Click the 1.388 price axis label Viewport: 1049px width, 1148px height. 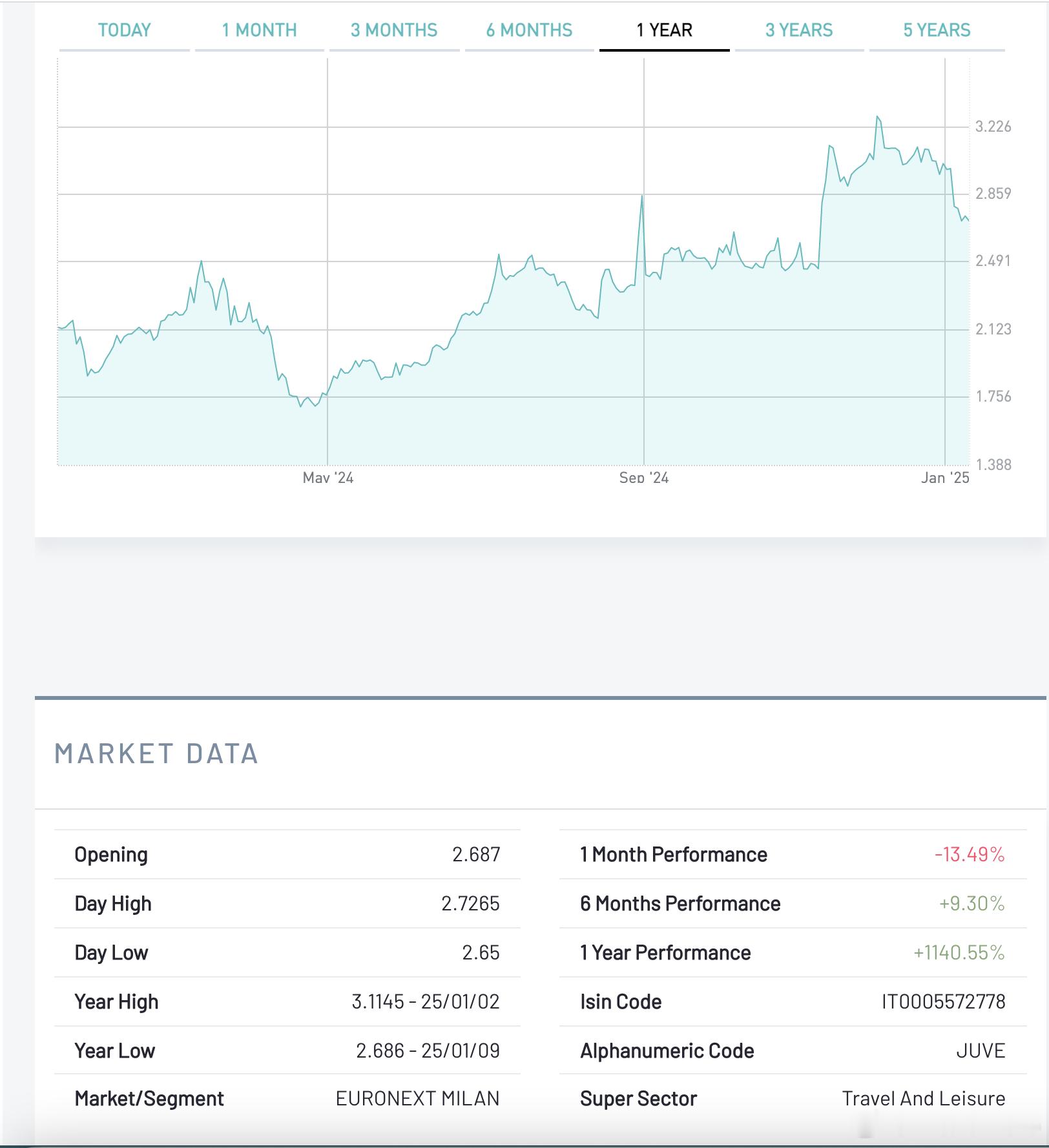(993, 465)
